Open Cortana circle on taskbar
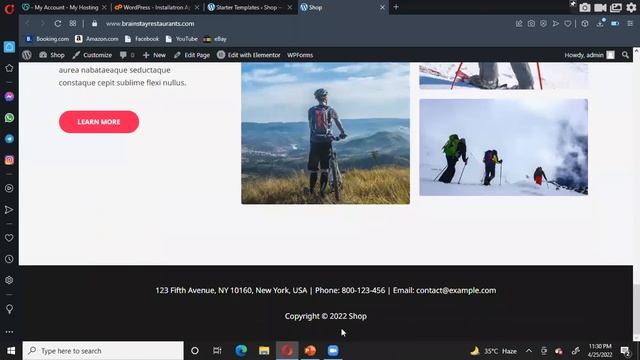 click(195, 351)
